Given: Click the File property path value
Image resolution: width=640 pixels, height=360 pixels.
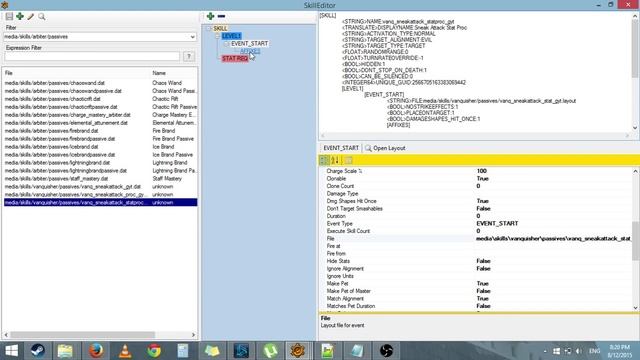Looking at the screenshot, I should [x=553, y=238].
